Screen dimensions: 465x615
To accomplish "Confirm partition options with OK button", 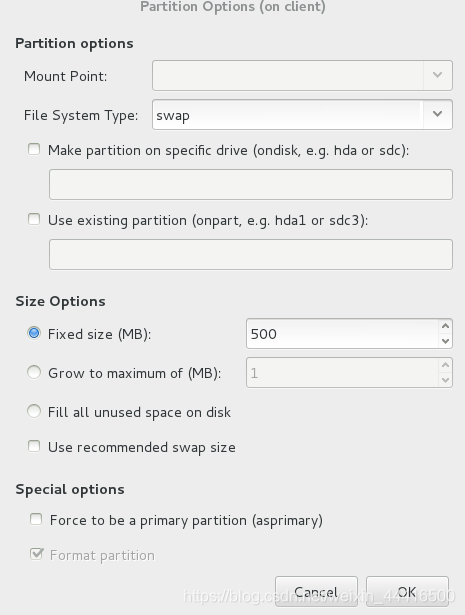I will pos(407,592).
